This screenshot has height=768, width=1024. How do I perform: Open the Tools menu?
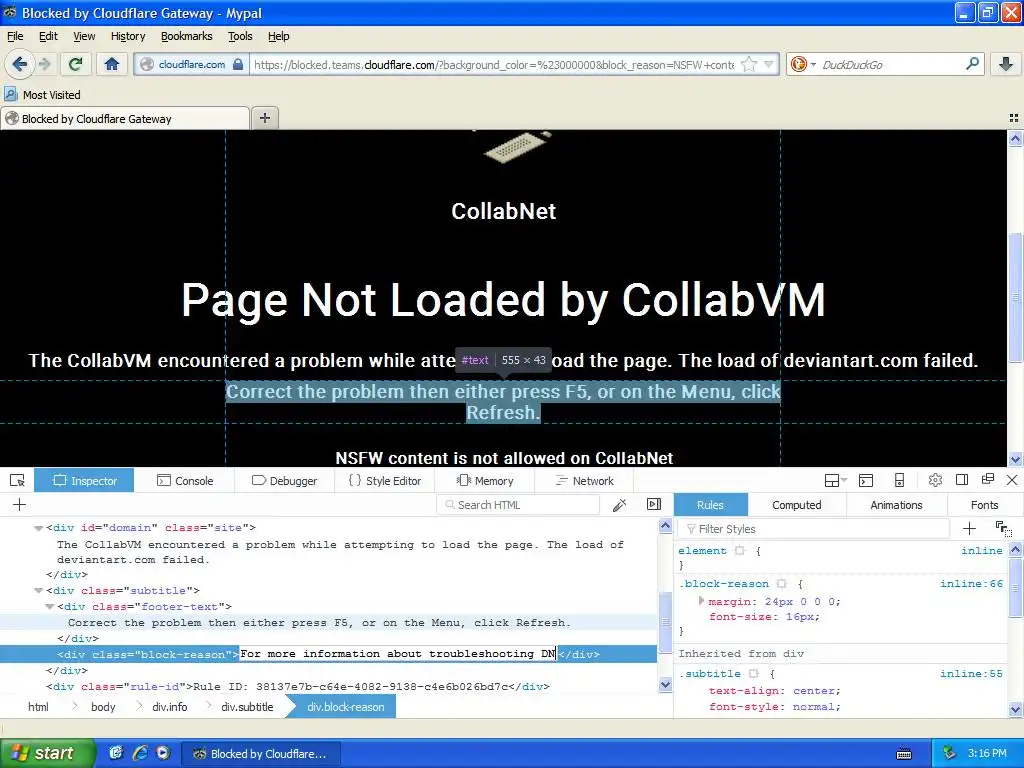tap(240, 36)
